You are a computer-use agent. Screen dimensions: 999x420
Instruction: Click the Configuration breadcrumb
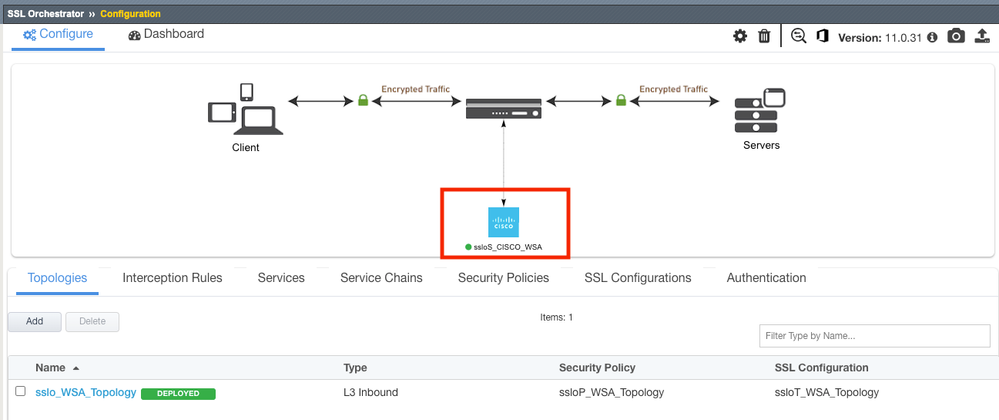pos(131,13)
